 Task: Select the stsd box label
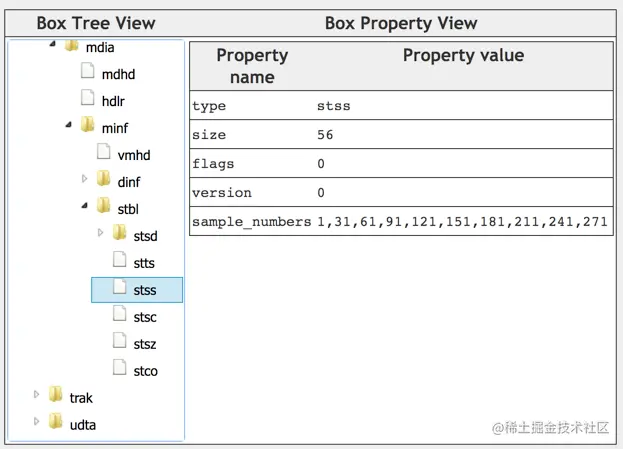click(x=145, y=236)
